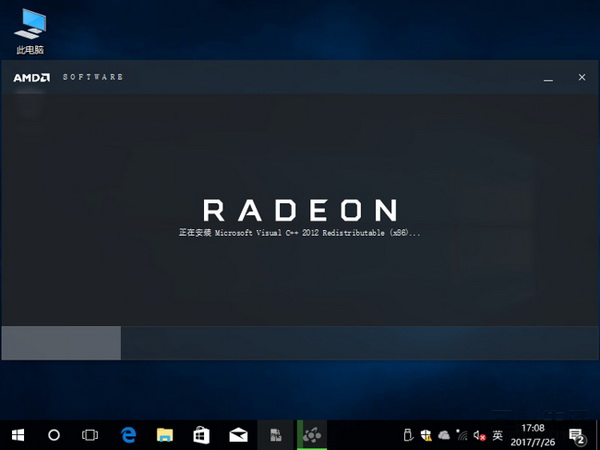Open the Mail app from taskbar
The height and width of the screenshot is (450, 600).
click(x=238, y=435)
